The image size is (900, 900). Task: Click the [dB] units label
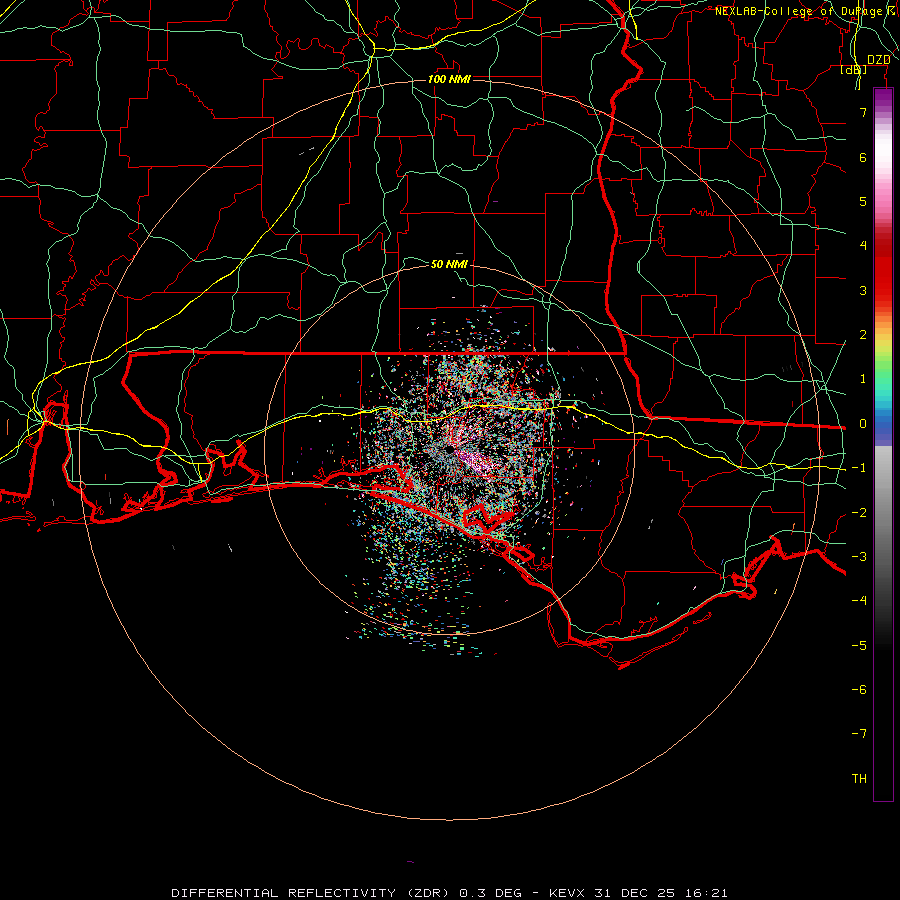[854, 70]
